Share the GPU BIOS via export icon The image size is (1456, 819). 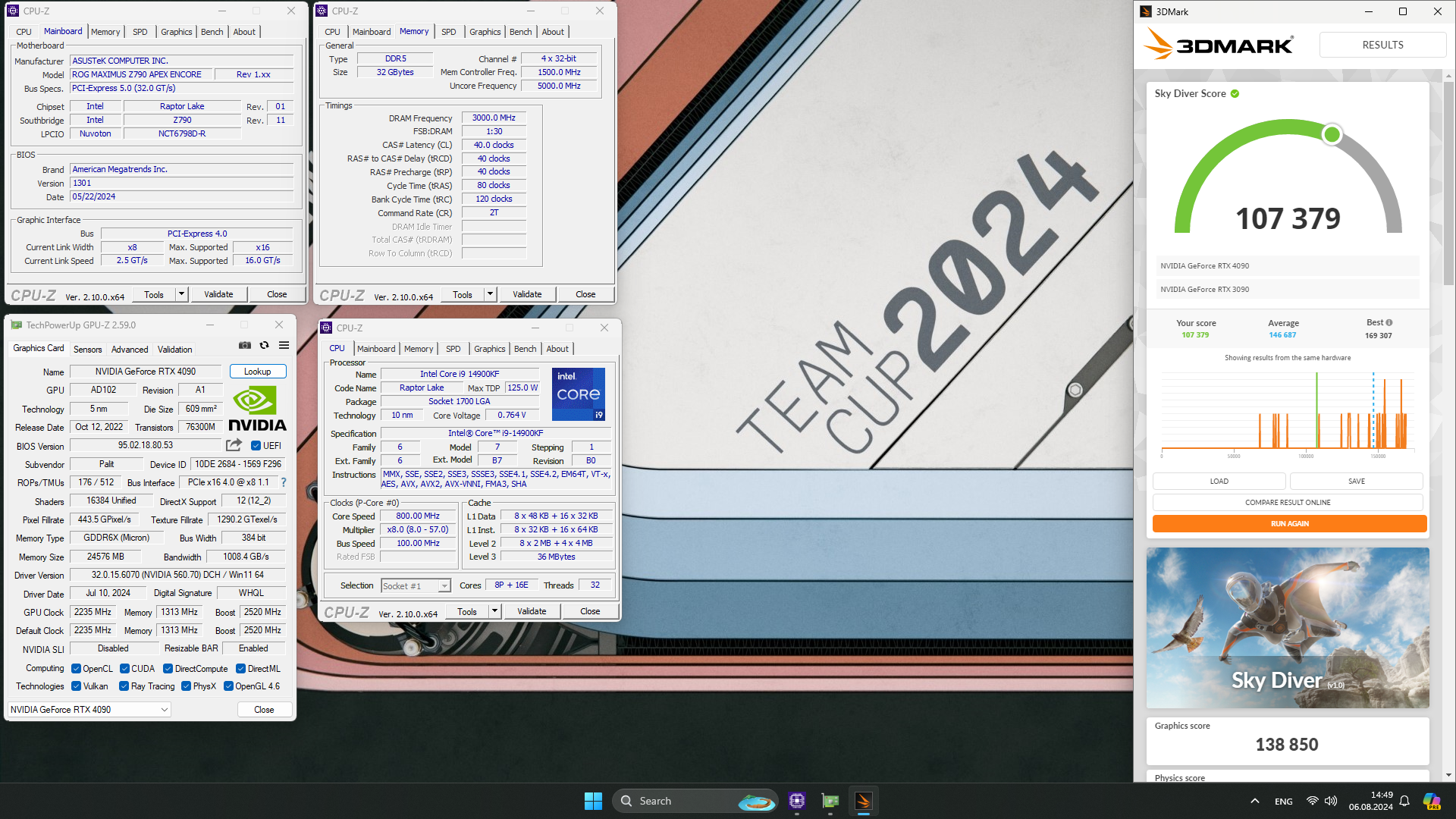[x=234, y=445]
